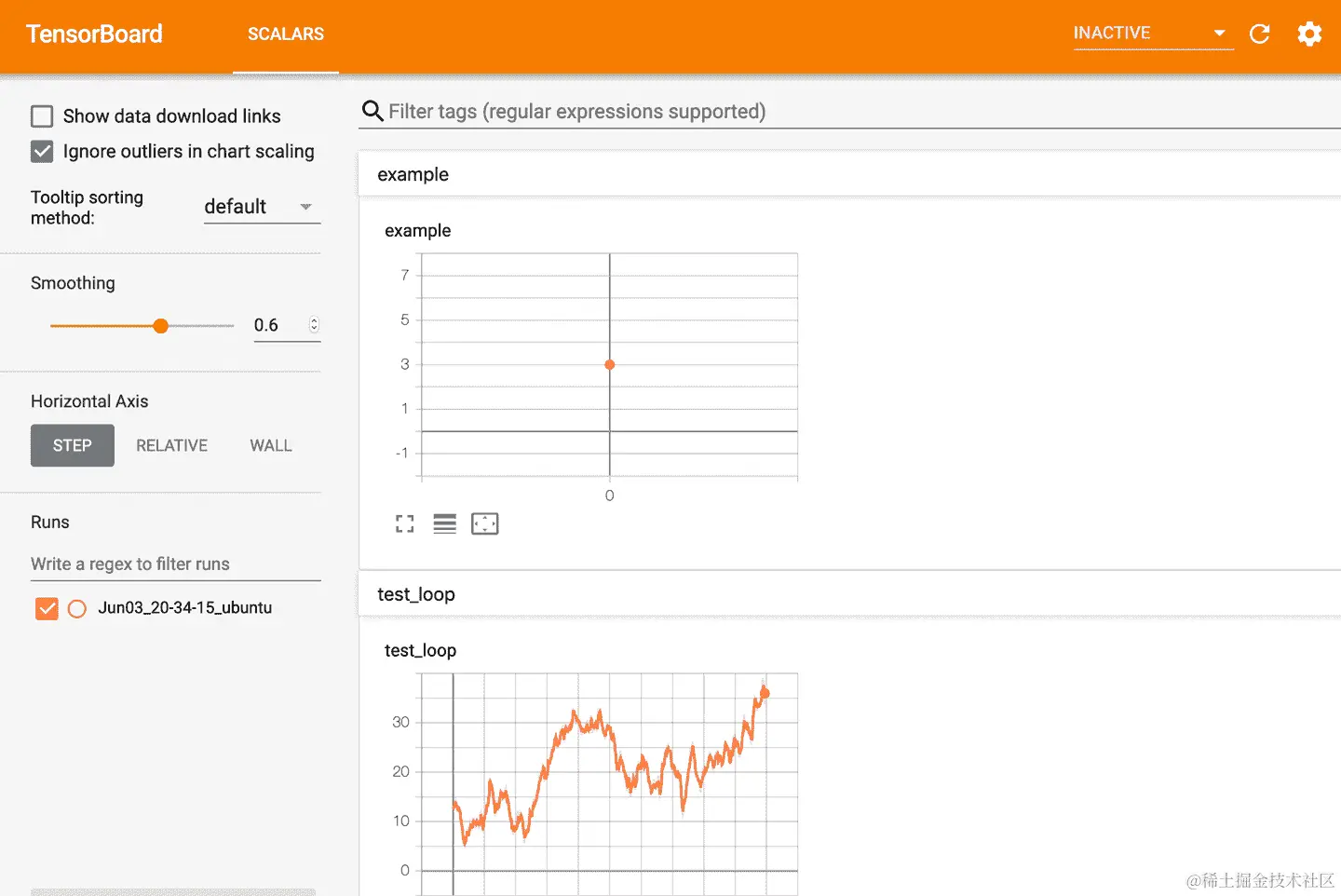Focus the regex filter runs field
This screenshot has width=1341, height=896.
click(176, 564)
